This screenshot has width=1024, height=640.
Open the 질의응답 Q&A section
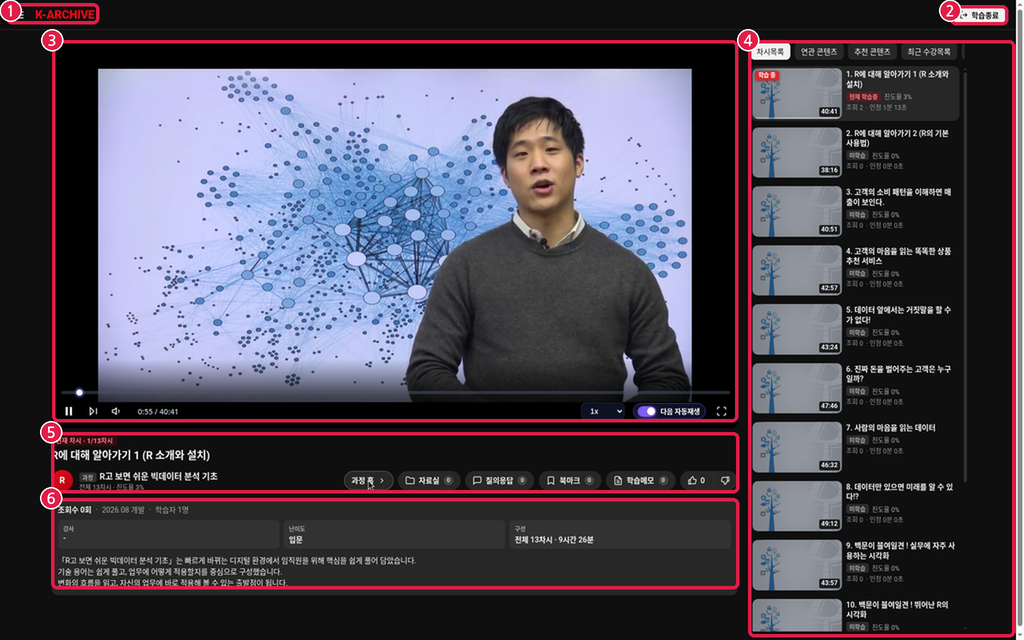499,480
